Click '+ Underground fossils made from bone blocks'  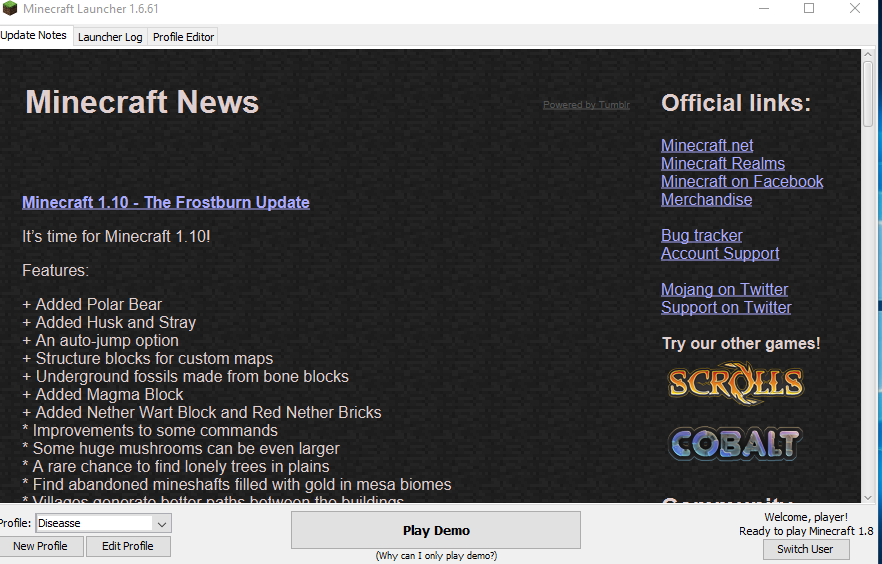coord(186,376)
